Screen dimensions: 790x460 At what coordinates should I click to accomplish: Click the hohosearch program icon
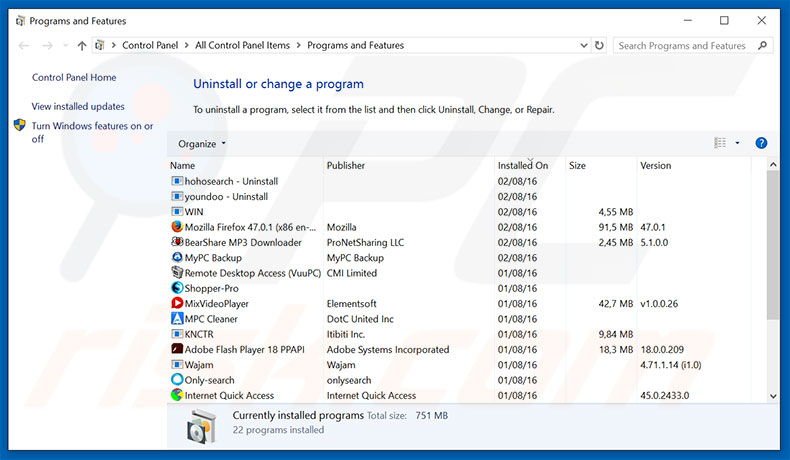(x=177, y=181)
